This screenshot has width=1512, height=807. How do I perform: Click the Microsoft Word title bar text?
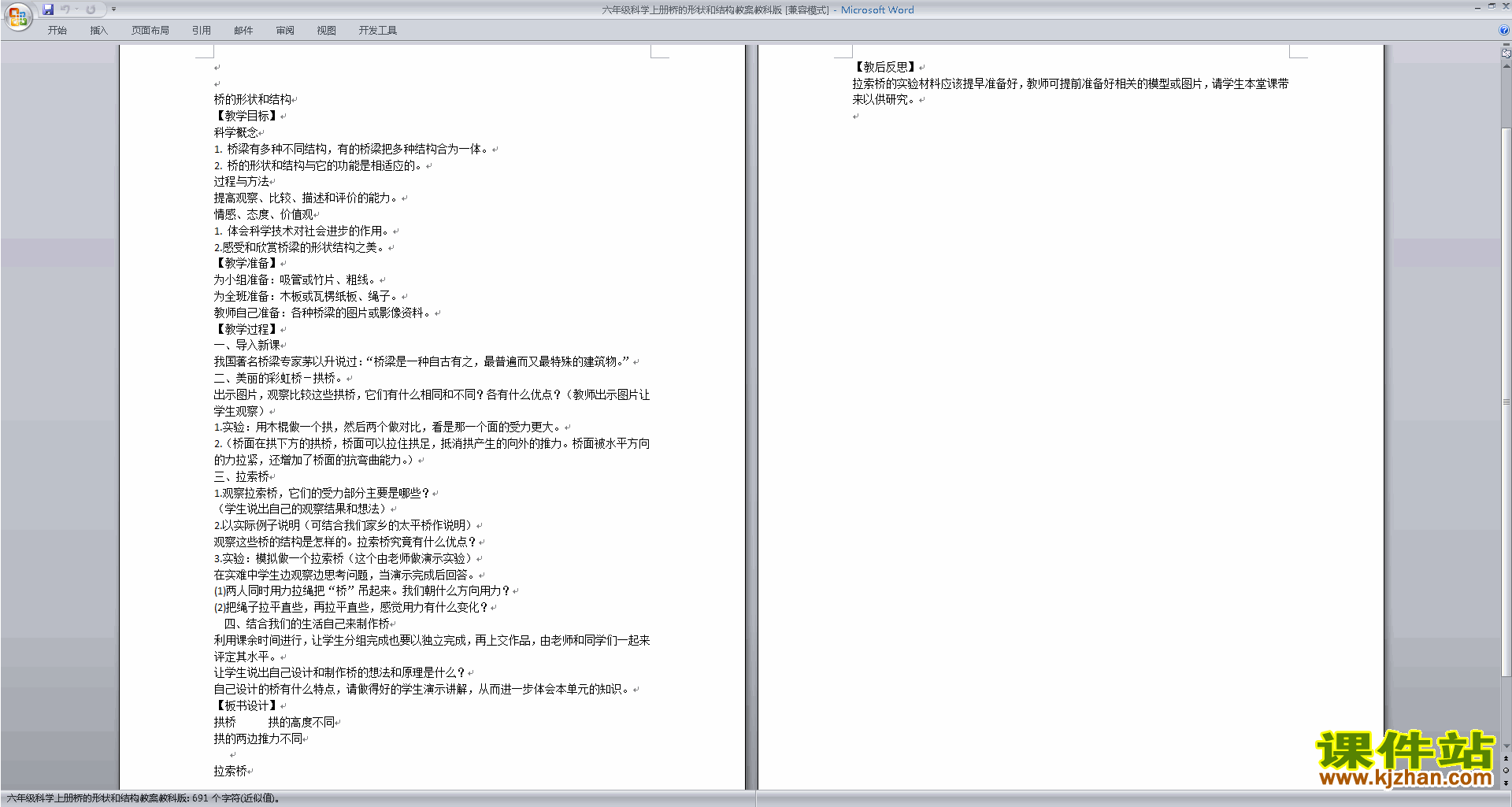877,10
